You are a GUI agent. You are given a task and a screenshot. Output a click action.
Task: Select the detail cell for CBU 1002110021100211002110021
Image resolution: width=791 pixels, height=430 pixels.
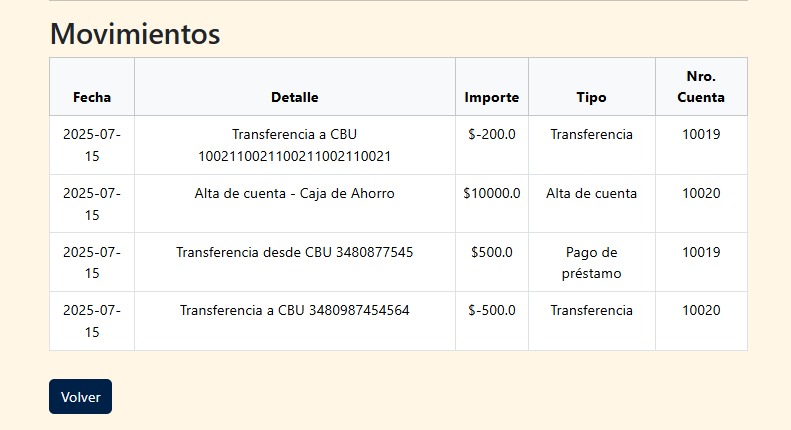pos(295,145)
